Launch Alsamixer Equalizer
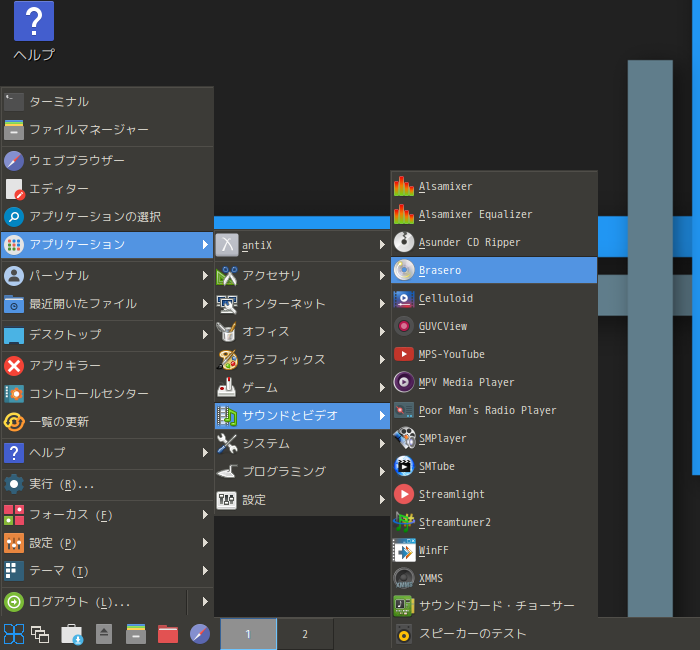Image resolution: width=700 pixels, height=650 pixels. [494, 215]
